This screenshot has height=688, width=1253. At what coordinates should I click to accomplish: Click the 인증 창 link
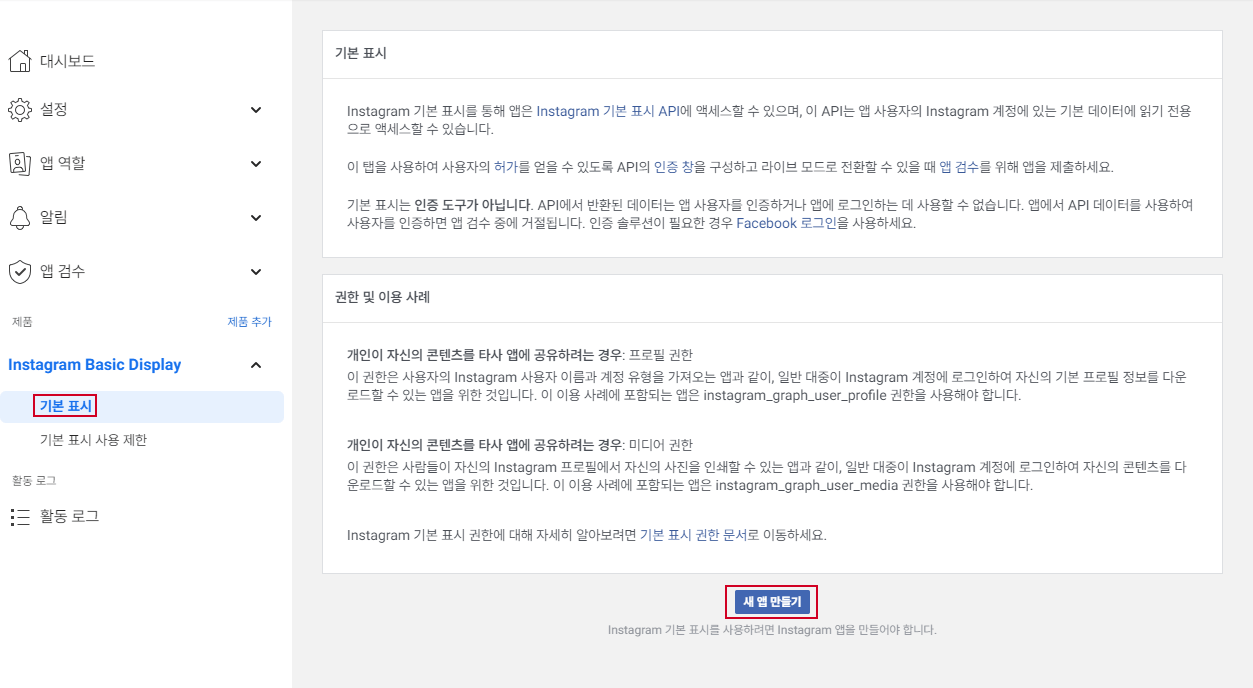pyautogui.click(x=672, y=167)
